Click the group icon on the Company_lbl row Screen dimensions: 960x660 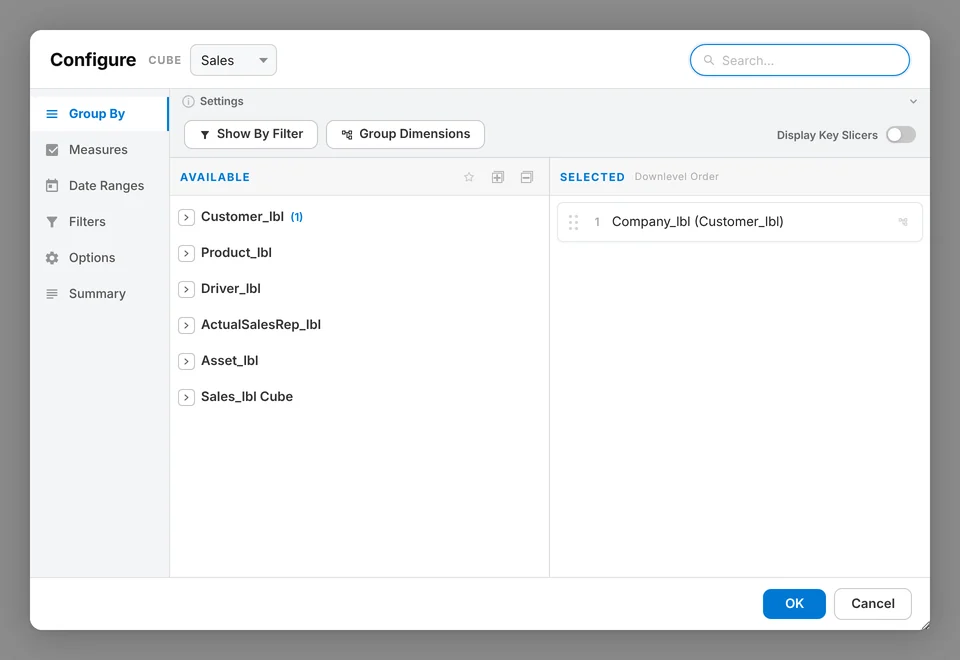pyautogui.click(x=903, y=222)
